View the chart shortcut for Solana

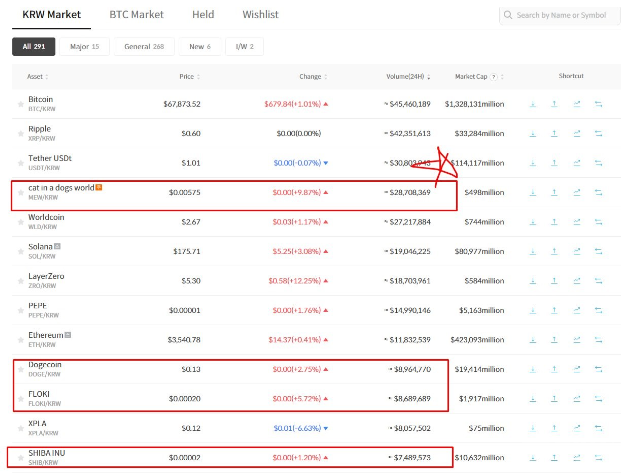point(577,251)
